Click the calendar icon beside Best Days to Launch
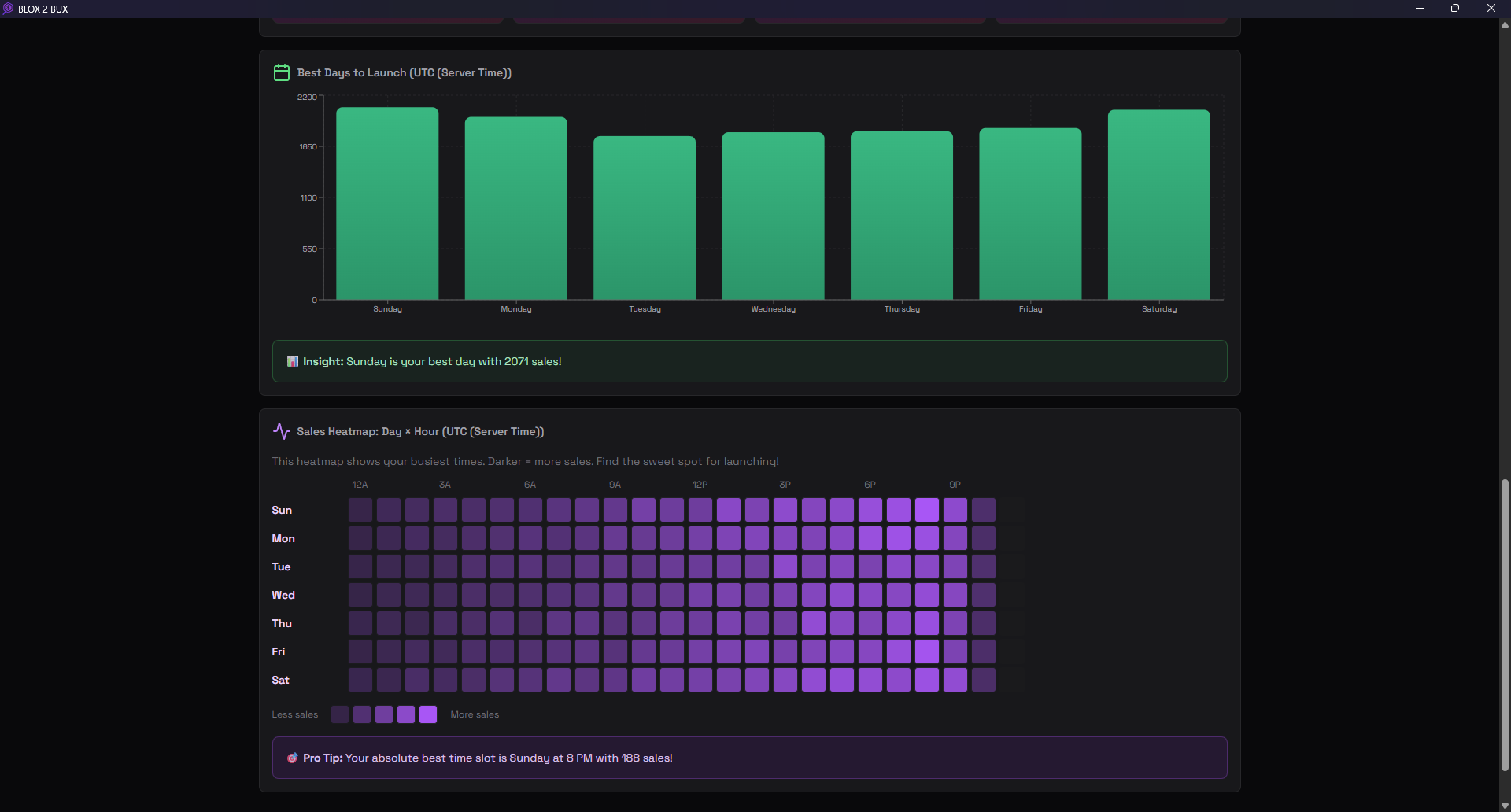The width and height of the screenshot is (1511, 812). [x=281, y=72]
